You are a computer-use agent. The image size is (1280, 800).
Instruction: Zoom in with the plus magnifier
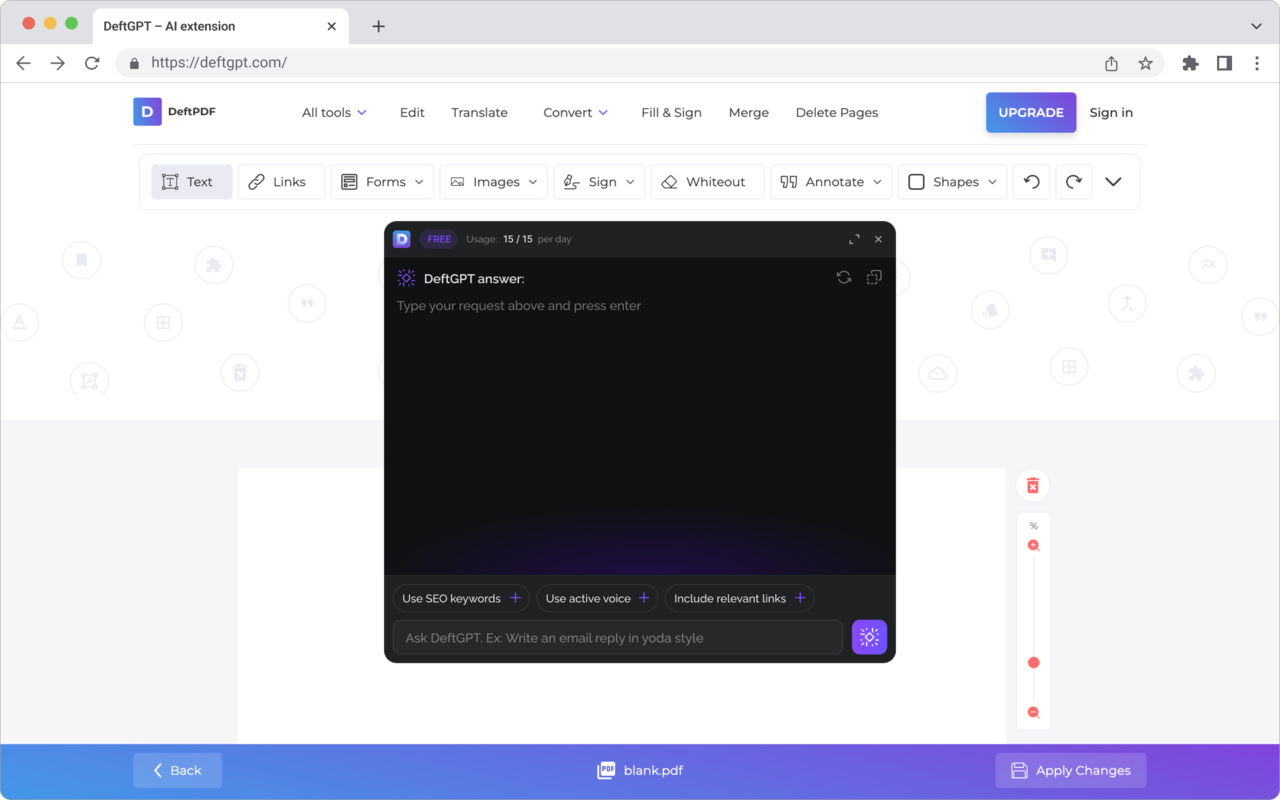[x=1034, y=546]
